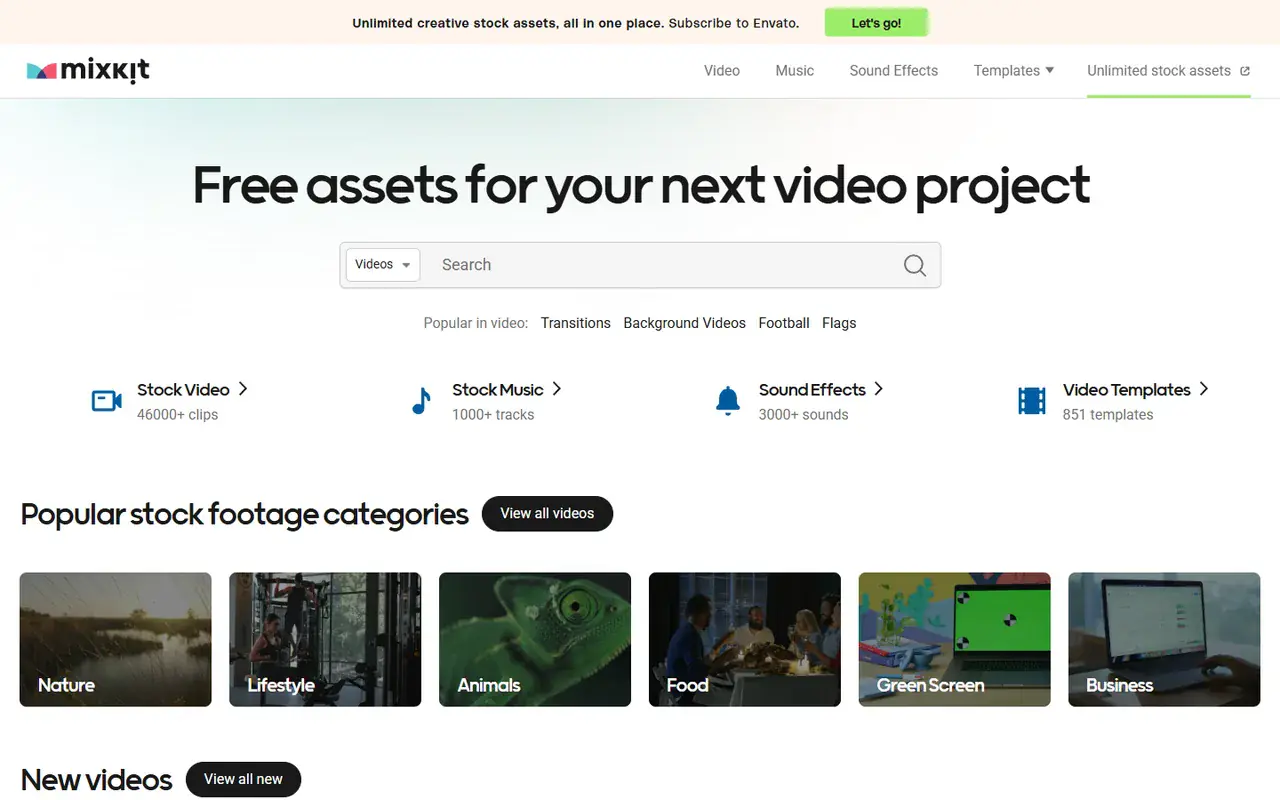The image size is (1280, 800).
Task: Open the Video nav item
Action: 721,71
